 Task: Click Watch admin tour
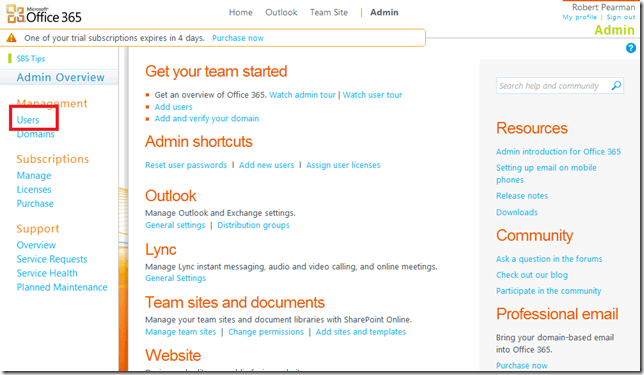[302, 95]
